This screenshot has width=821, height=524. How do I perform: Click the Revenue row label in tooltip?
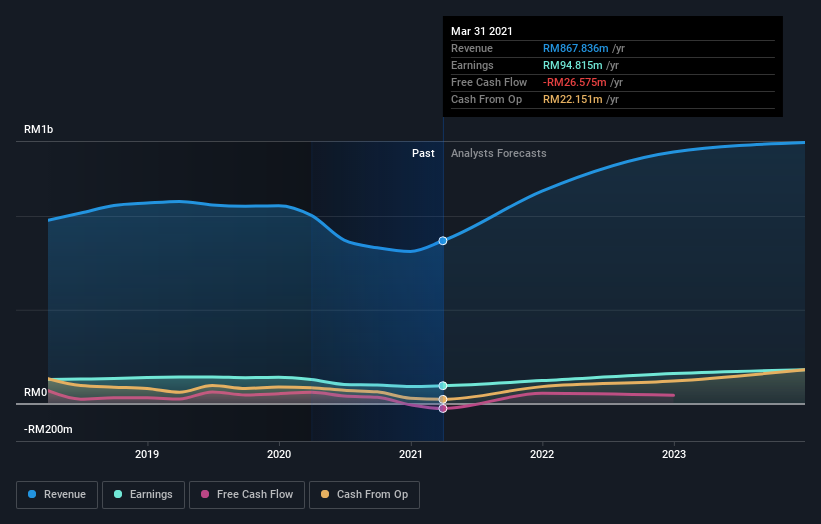[x=472, y=48]
